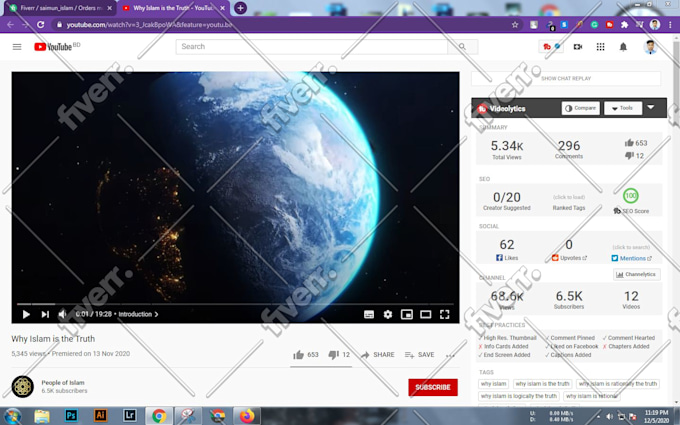
Task: Open the YouTube apps grid
Action: tap(600, 47)
